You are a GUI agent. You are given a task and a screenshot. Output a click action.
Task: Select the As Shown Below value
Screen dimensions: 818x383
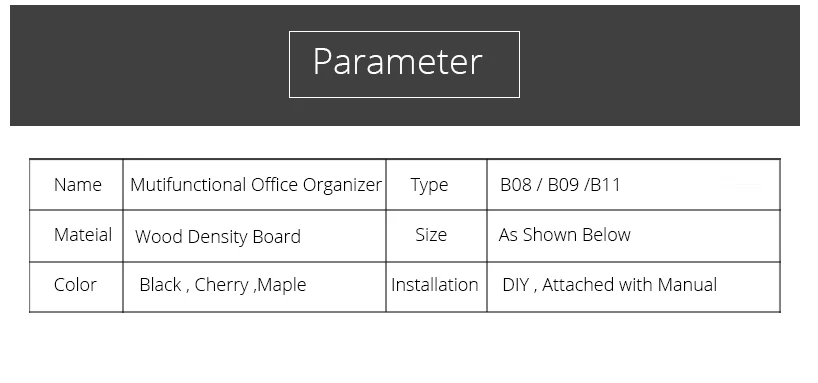tap(564, 235)
